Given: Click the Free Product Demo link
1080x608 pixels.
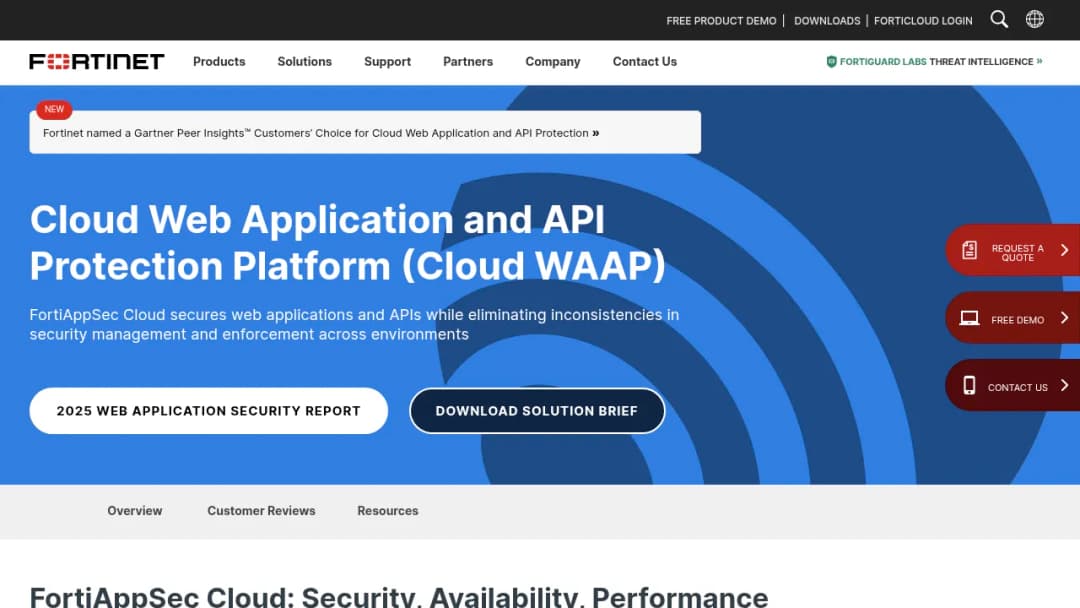Looking at the screenshot, I should click(721, 21).
